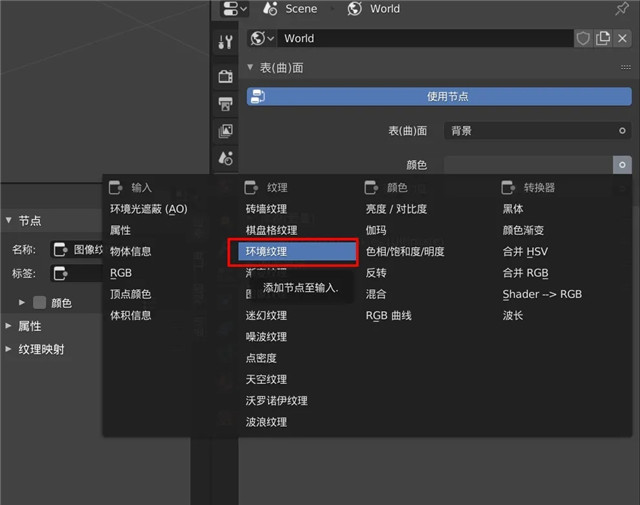Open the Tool properties tab icon

[x=225, y=42]
